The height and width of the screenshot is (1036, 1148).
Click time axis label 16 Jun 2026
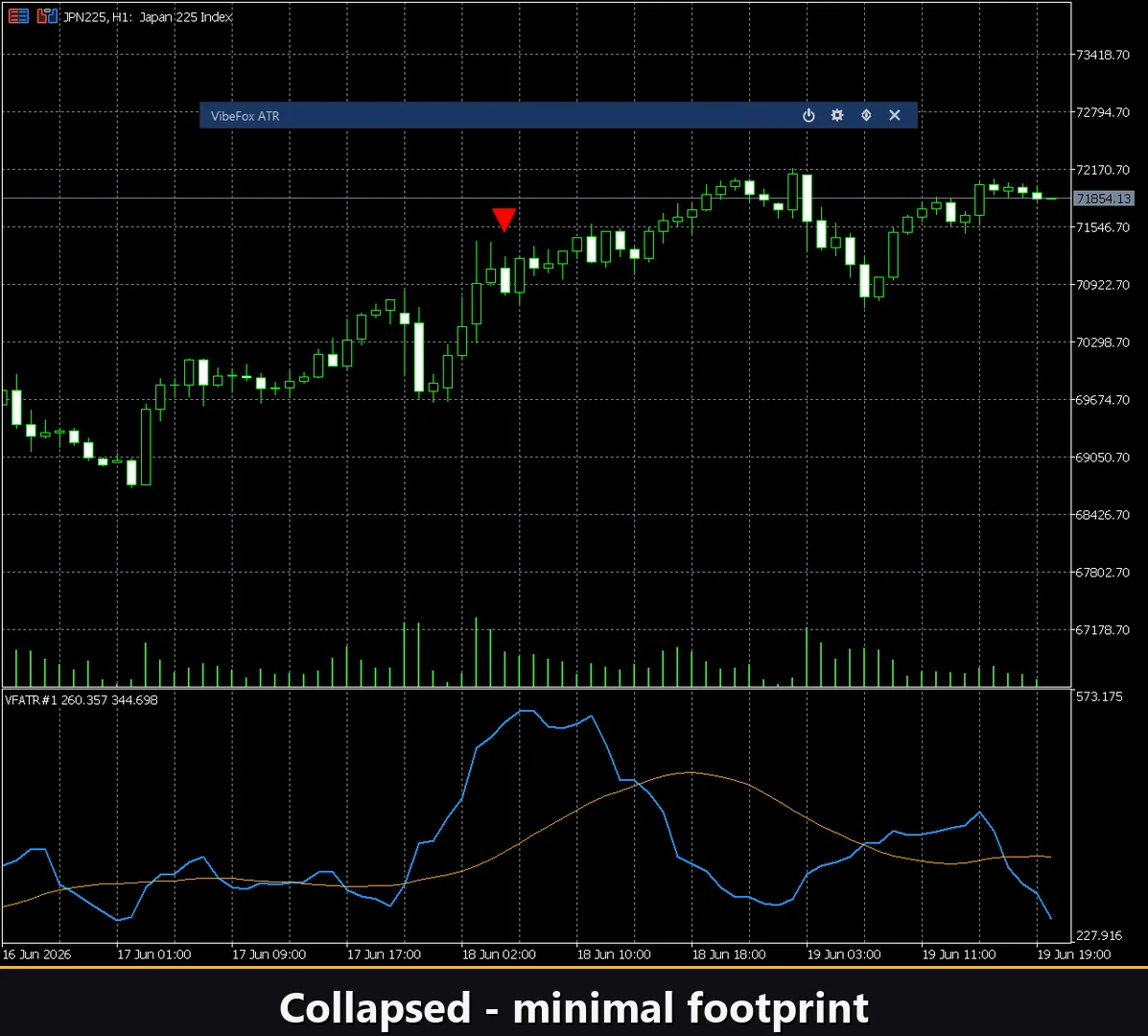36,954
